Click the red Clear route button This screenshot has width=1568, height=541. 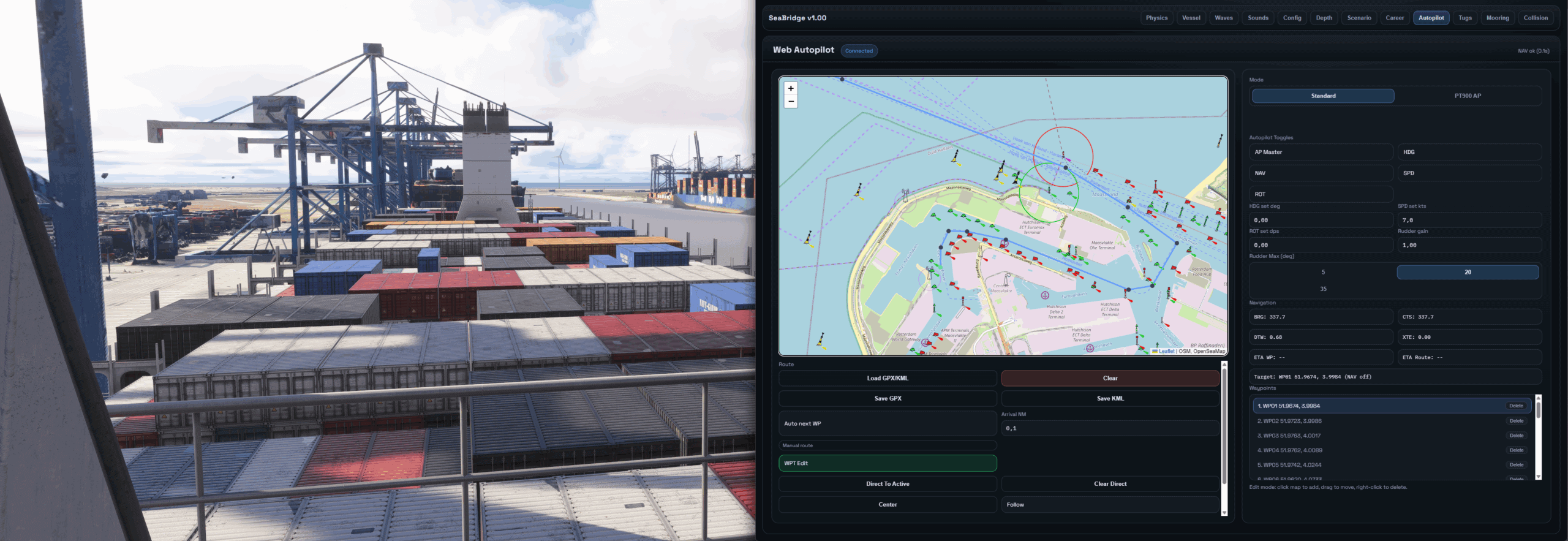pyautogui.click(x=1110, y=378)
